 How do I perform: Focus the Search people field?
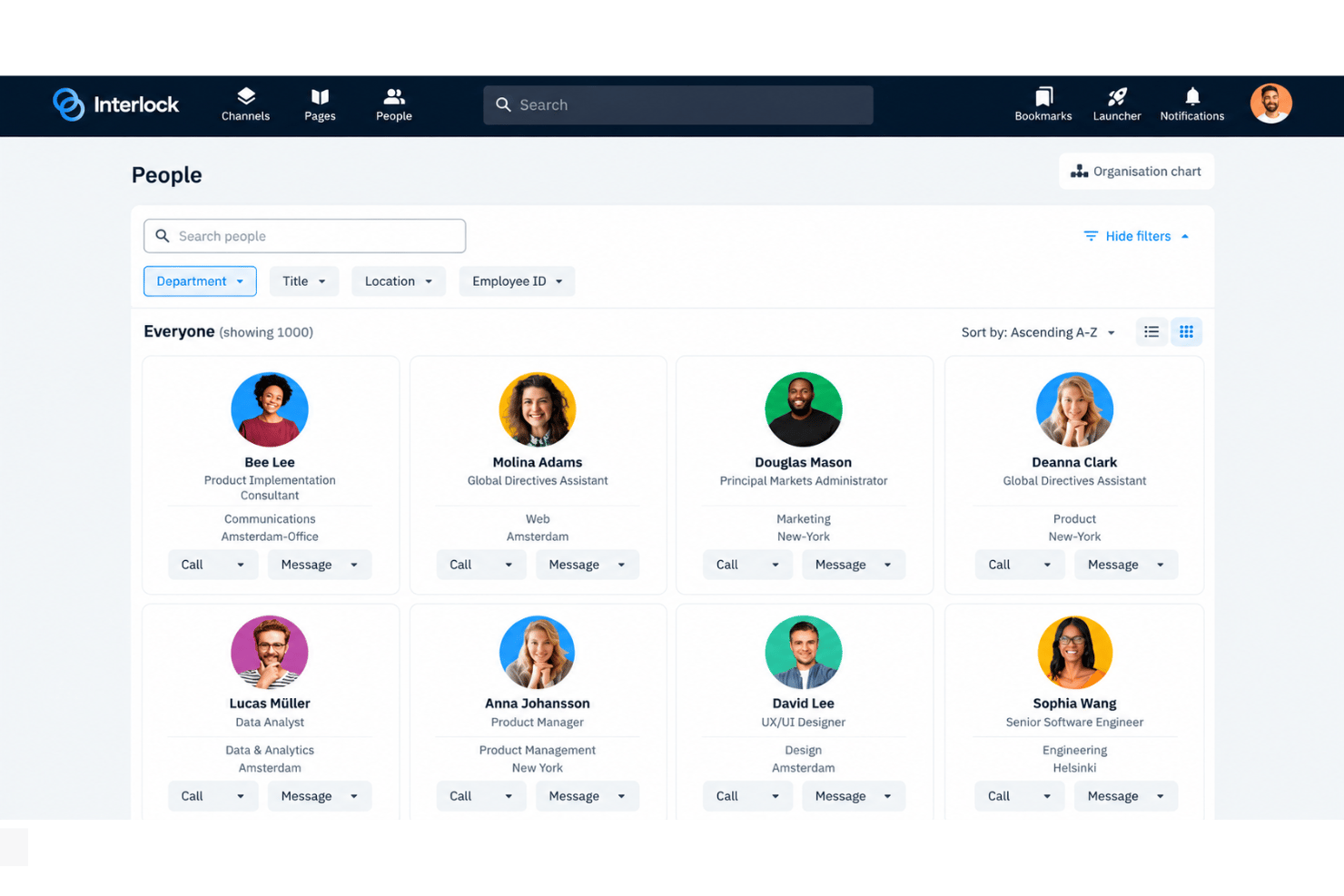[304, 236]
